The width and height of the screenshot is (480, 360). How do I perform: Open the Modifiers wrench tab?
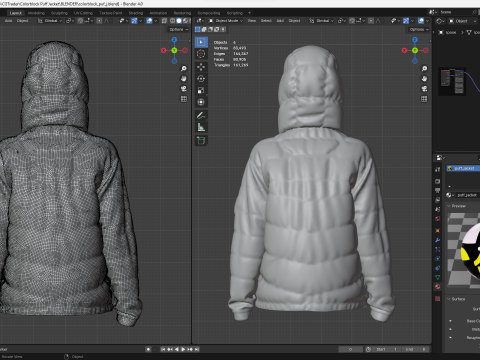tap(438, 240)
